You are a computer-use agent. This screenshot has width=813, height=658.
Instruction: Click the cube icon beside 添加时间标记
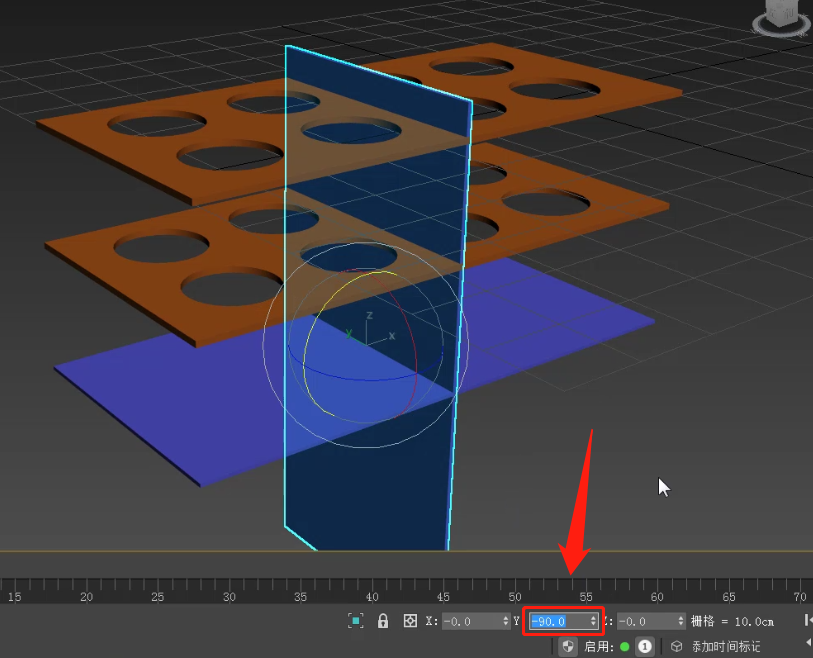pos(677,647)
